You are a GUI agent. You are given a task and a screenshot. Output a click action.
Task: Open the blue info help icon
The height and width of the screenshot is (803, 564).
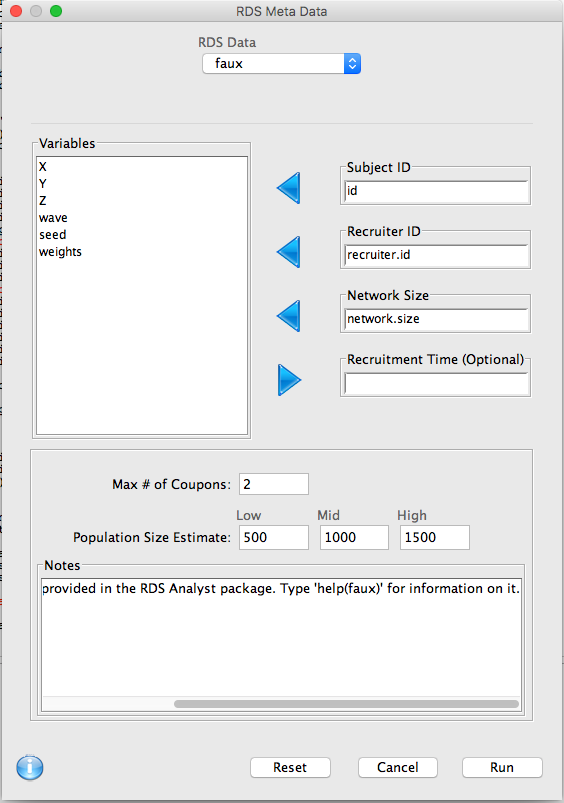30,767
